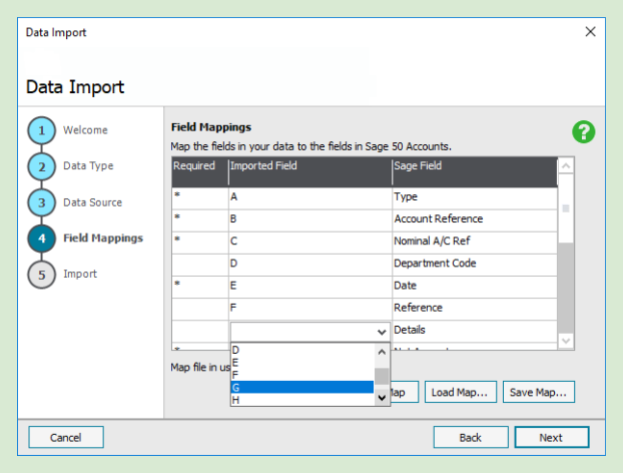Click step 2 Data Type circle icon

pos(42,167)
